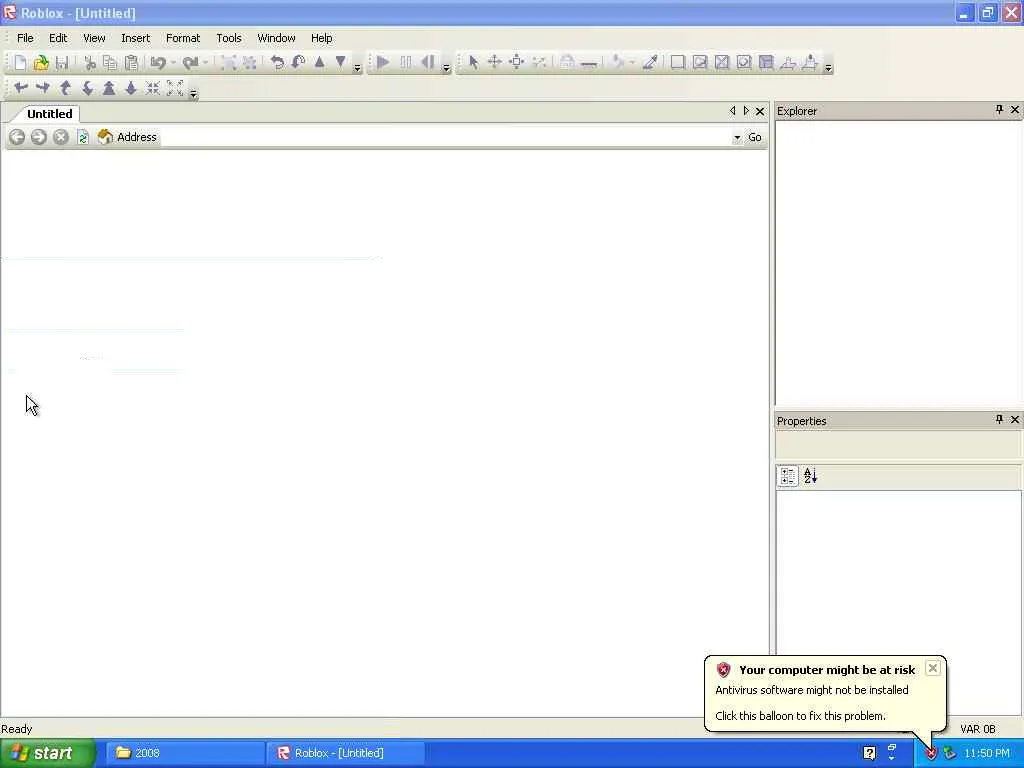The width and height of the screenshot is (1024, 768).
Task: Click the browser Stop button
Action: click(61, 137)
